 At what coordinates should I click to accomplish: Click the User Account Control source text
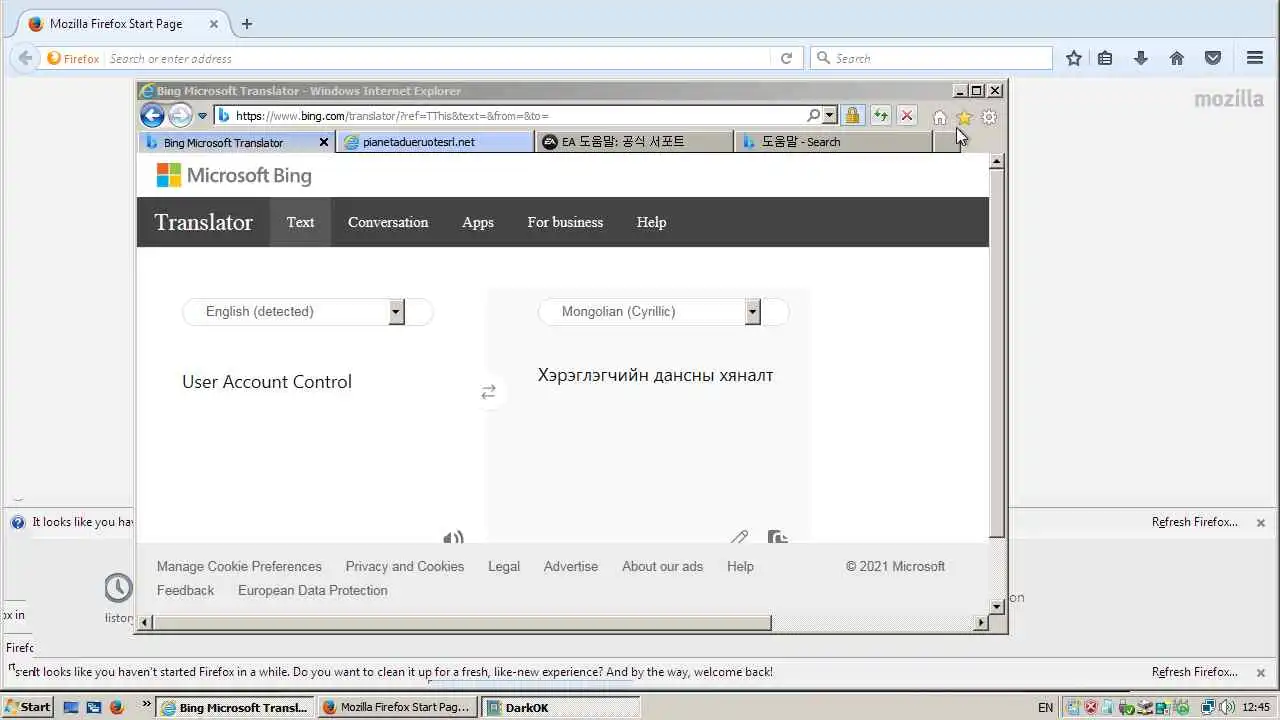(267, 382)
